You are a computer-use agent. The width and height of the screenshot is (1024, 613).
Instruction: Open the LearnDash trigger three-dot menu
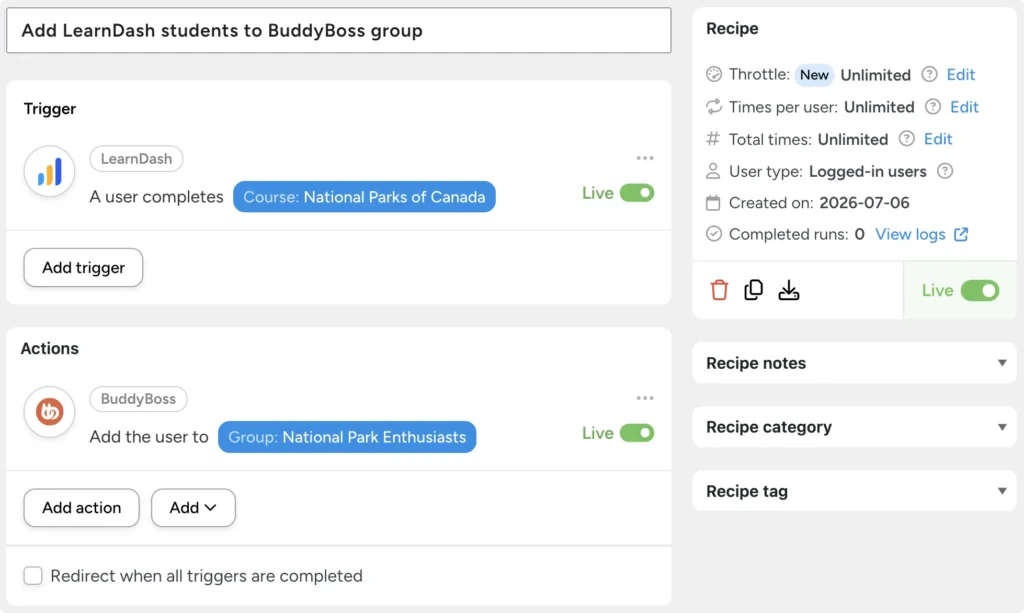[645, 158]
